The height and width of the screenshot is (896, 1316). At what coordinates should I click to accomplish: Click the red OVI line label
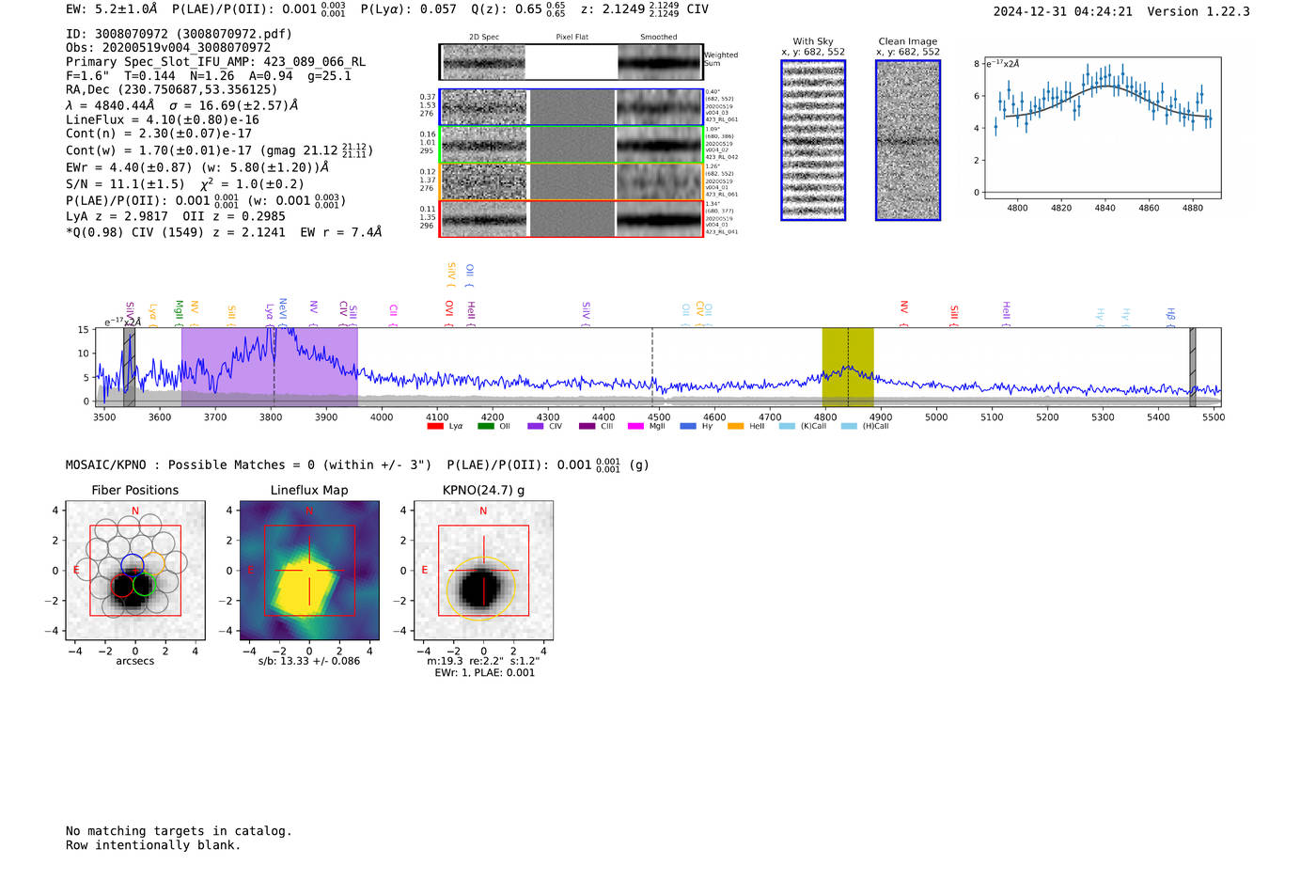tap(449, 313)
